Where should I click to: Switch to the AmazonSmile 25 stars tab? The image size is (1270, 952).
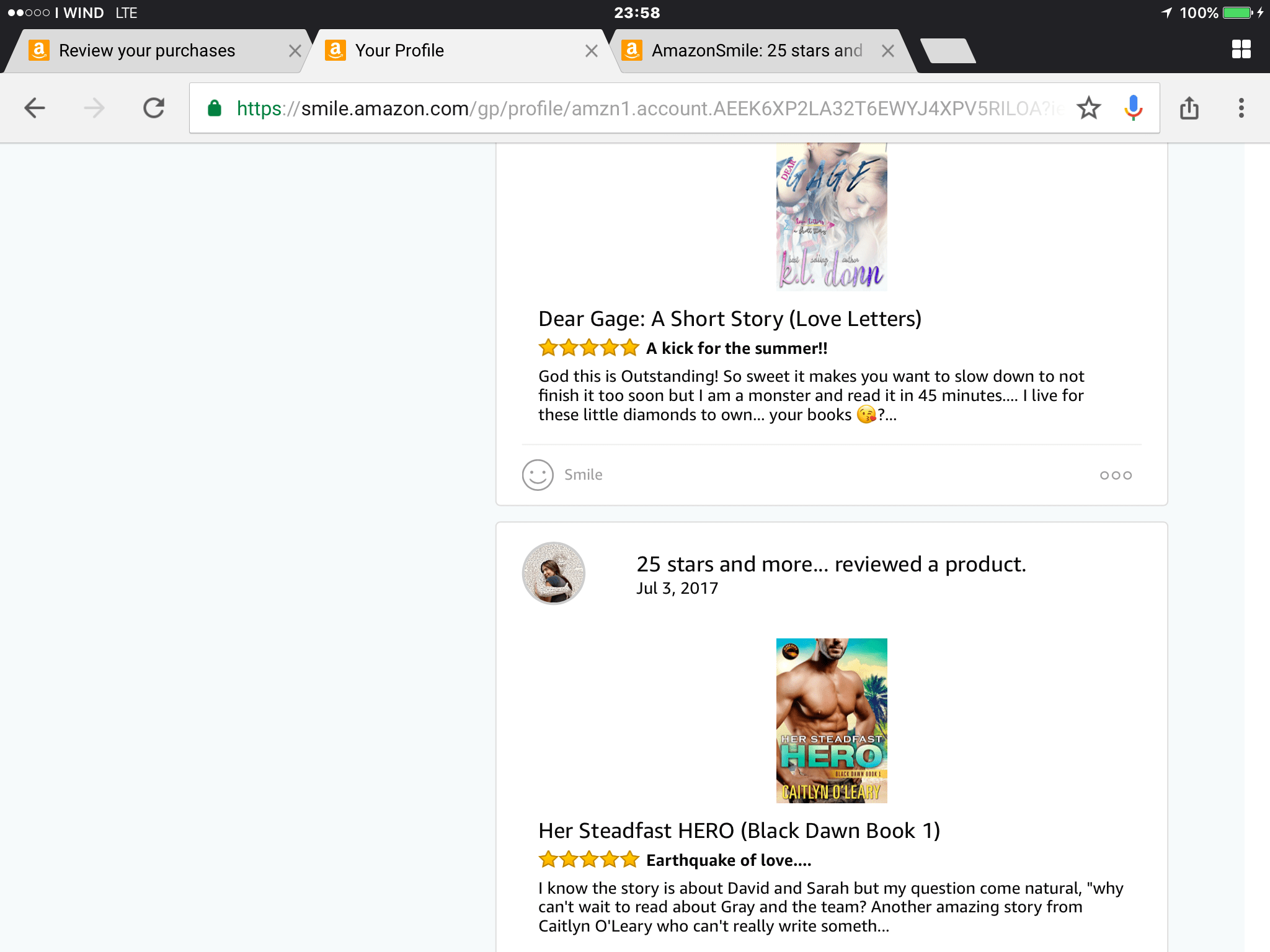pyautogui.click(x=757, y=51)
